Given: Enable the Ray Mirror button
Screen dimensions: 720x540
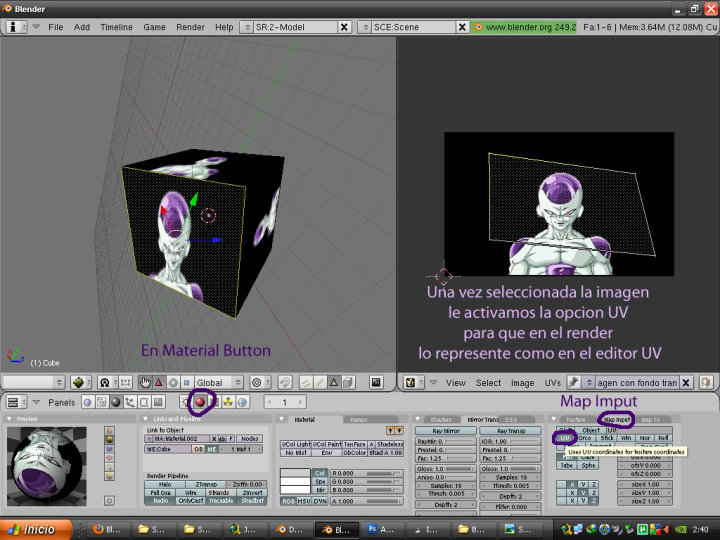Looking at the screenshot, I should pyautogui.click(x=446, y=431).
